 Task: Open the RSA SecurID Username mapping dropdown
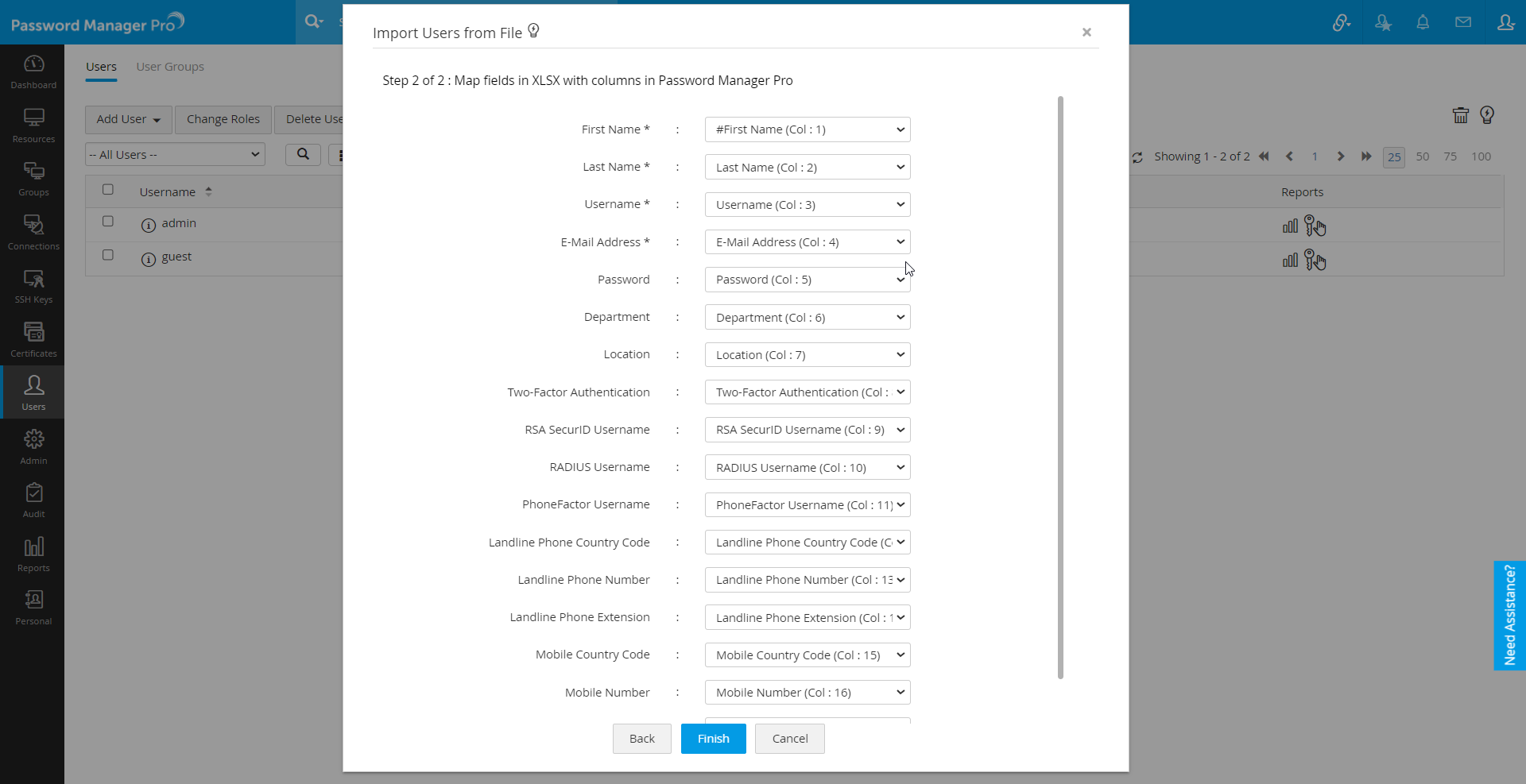tap(808, 430)
